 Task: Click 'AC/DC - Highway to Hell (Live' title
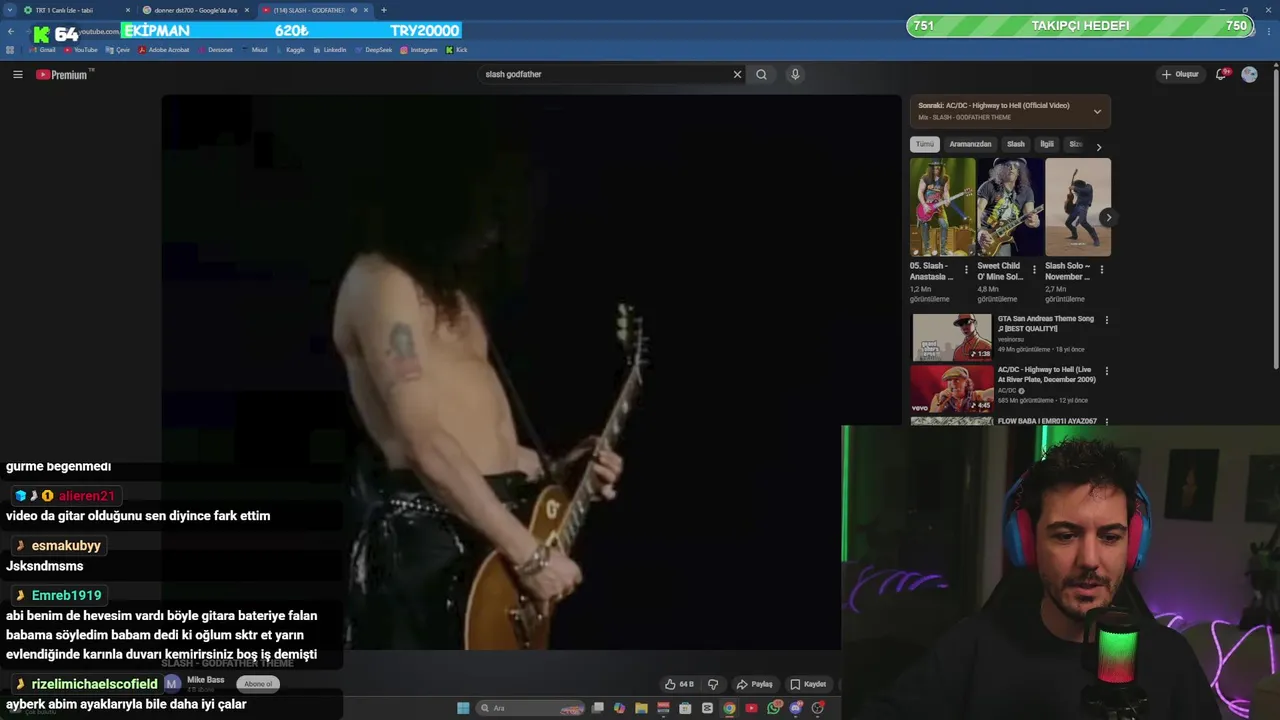click(1046, 375)
